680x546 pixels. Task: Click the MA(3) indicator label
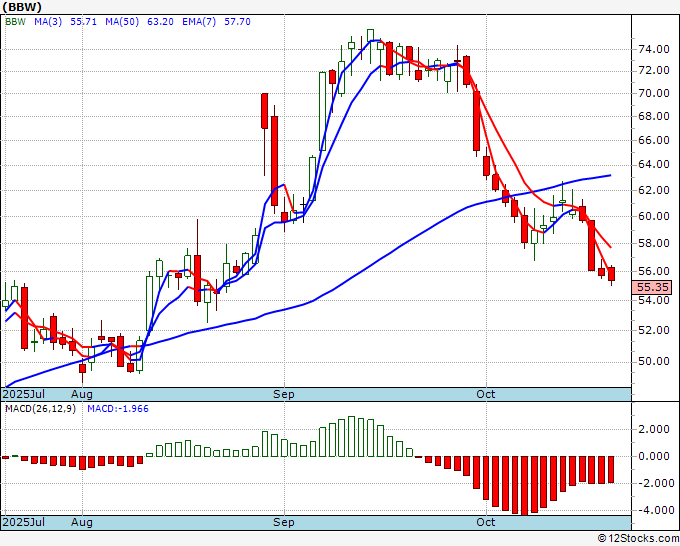pyautogui.click(x=48, y=22)
